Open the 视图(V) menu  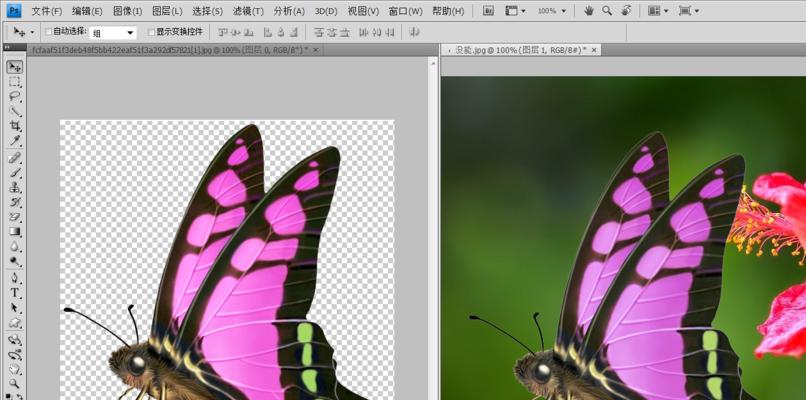(363, 11)
